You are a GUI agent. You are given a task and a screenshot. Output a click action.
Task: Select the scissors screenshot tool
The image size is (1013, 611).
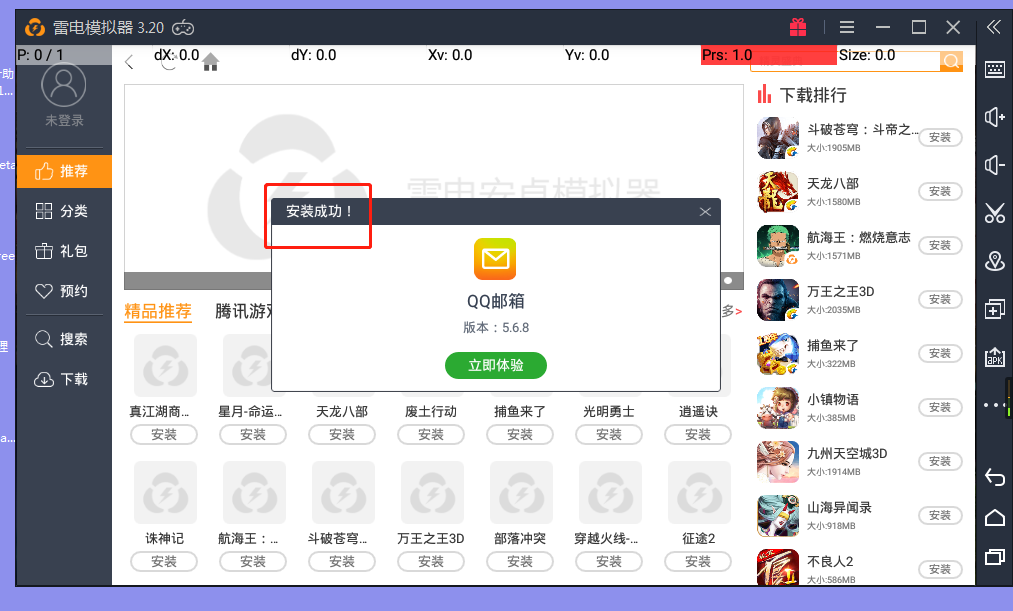click(x=995, y=212)
